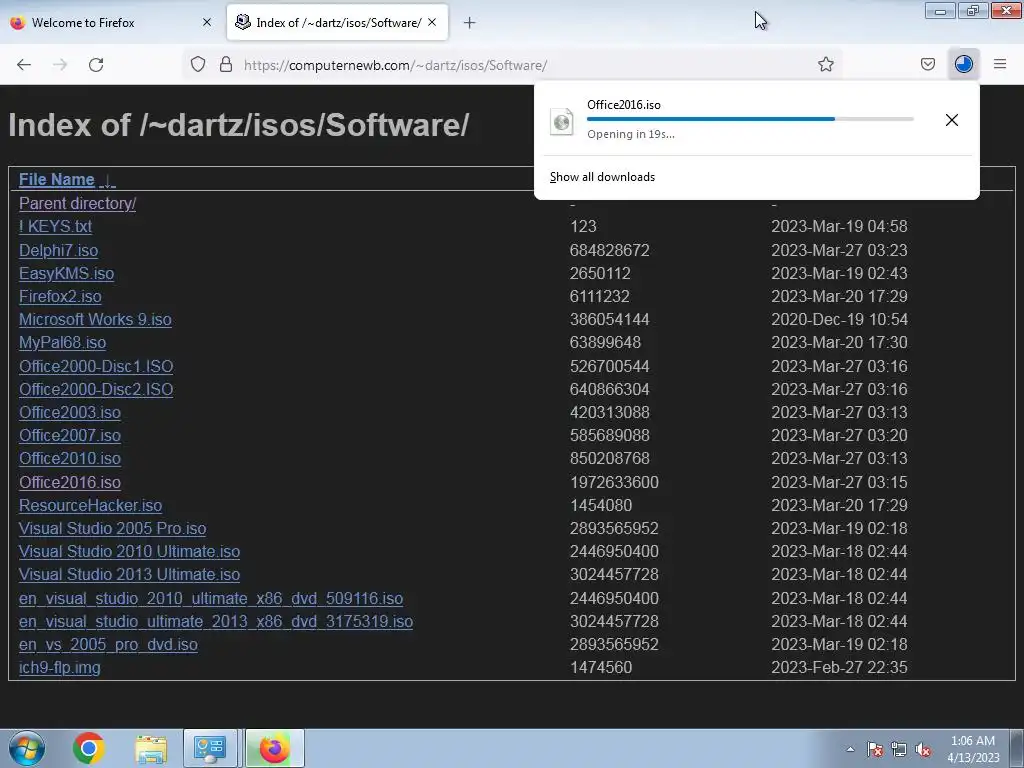Bookmark this page with the star icon

tap(825, 65)
